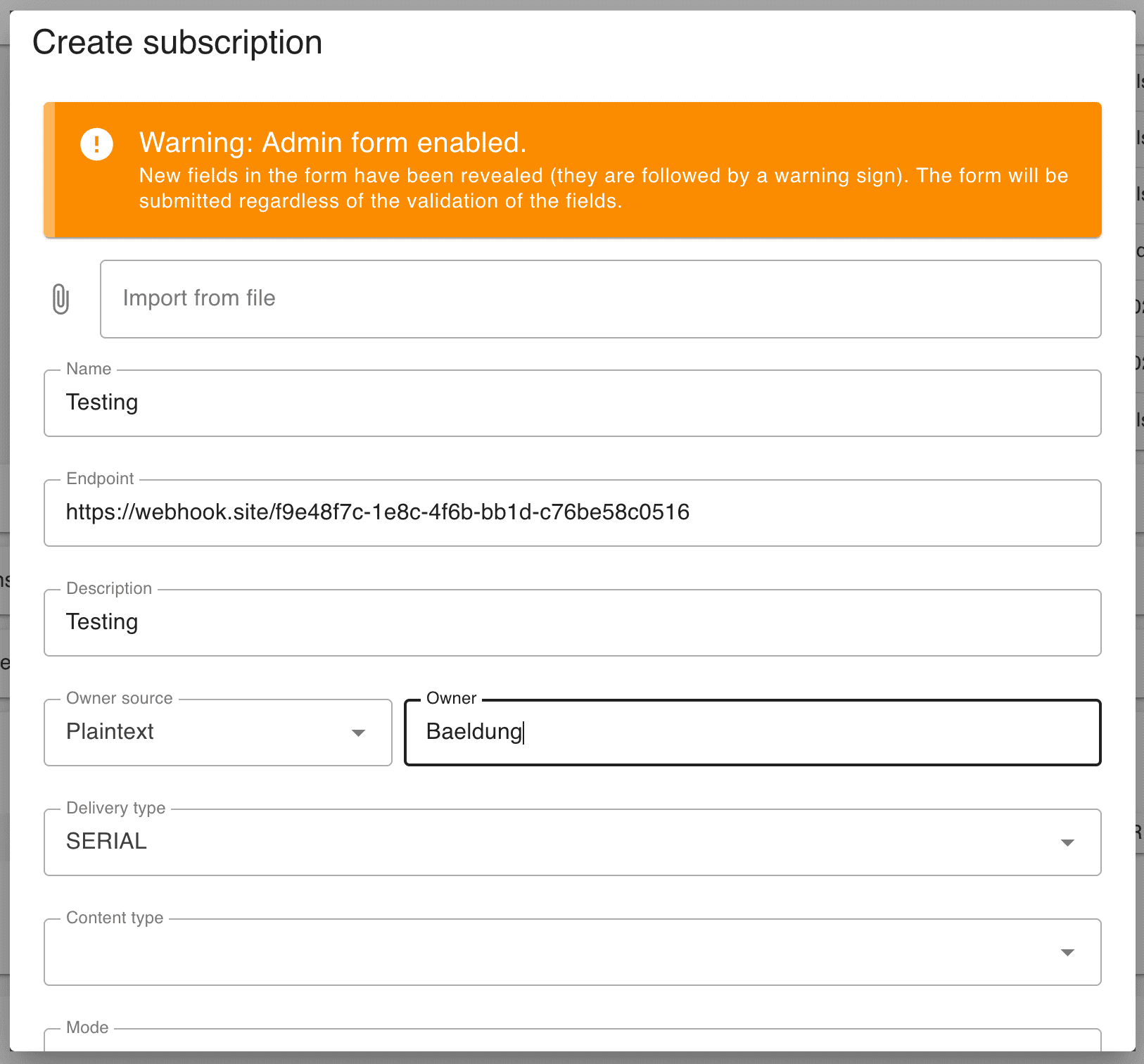Focus the Name field containing Testing
The height and width of the screenshot is (1064, 1144).
tap(572, 403)
